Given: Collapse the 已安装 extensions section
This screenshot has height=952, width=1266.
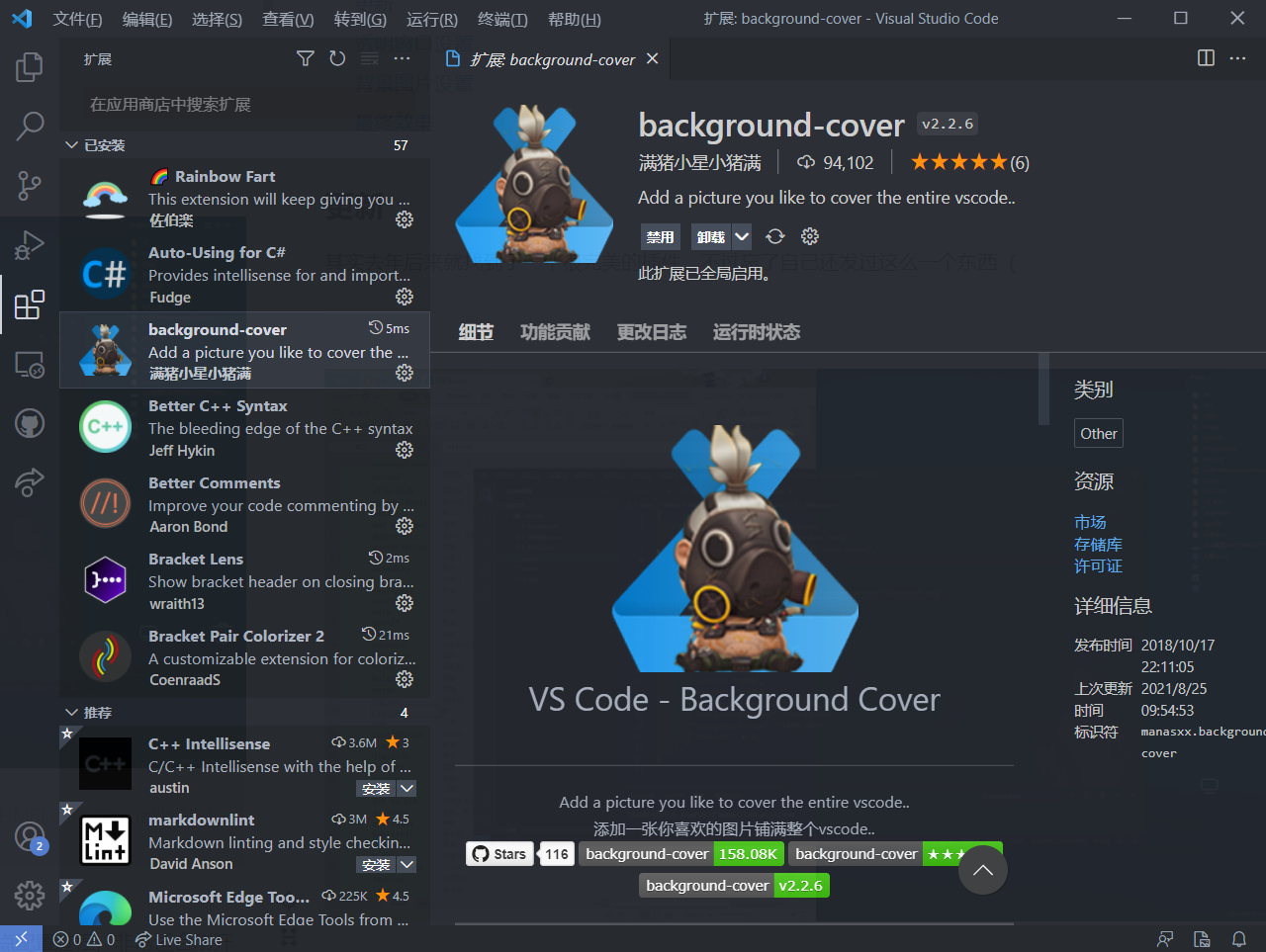Looking at the screenshot, I should [70, 144].
